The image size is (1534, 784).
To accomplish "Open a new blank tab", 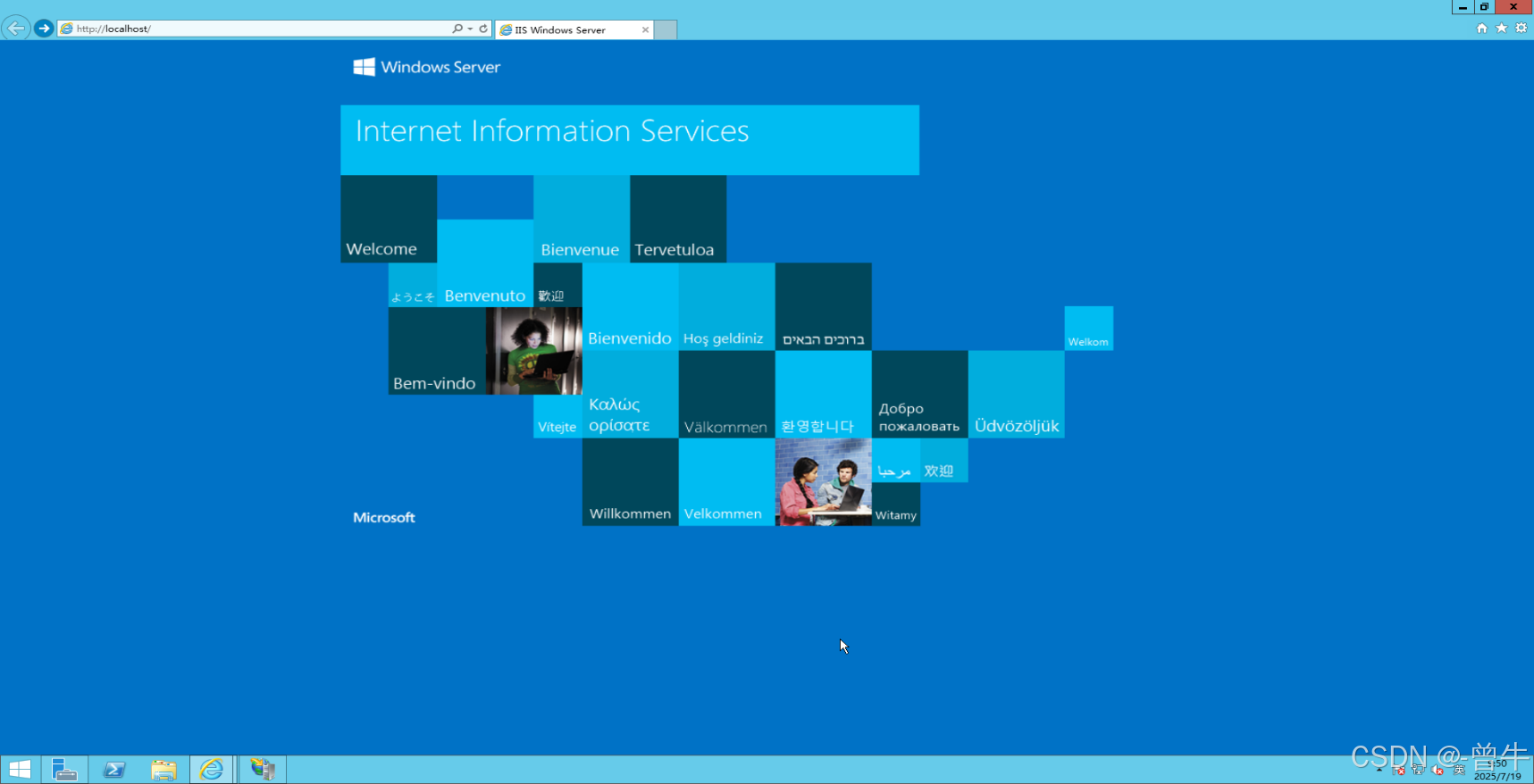I will click(x=666, y=29).
